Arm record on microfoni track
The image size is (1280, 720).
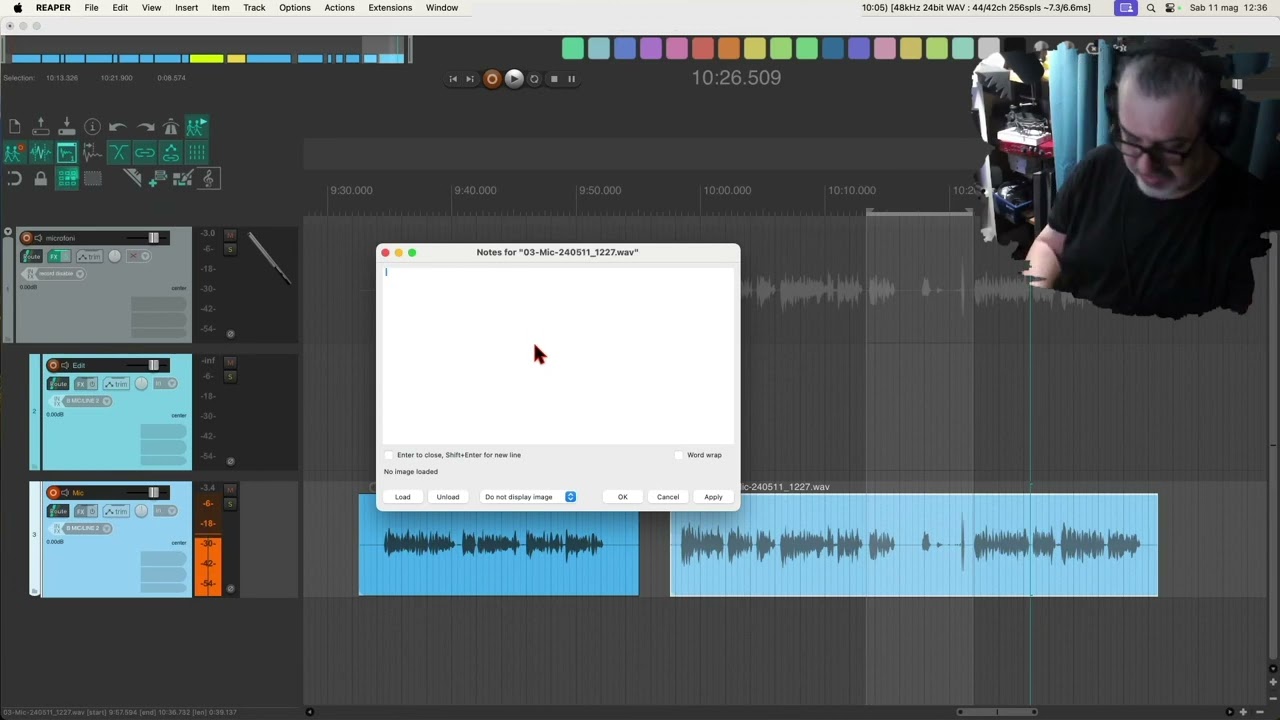pyautogui.click(x=27, y=238)
